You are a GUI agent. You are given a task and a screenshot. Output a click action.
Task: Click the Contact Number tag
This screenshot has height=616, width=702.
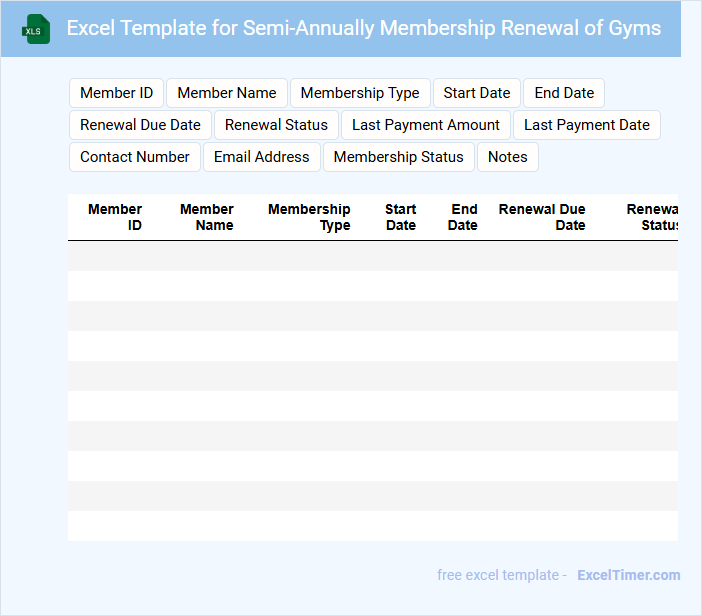coord(135,157)
